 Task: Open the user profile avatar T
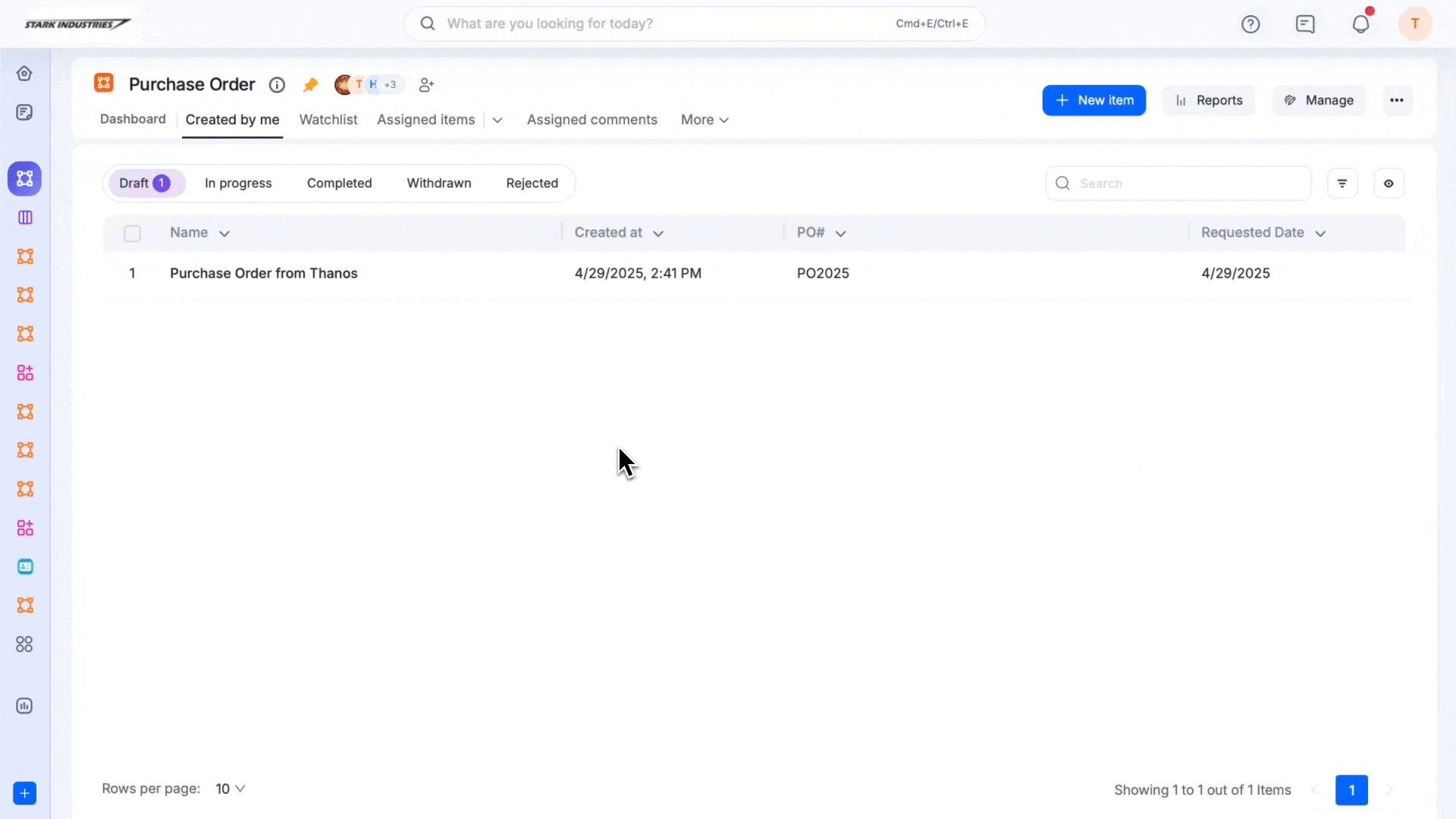click(x=1415, y=24)
